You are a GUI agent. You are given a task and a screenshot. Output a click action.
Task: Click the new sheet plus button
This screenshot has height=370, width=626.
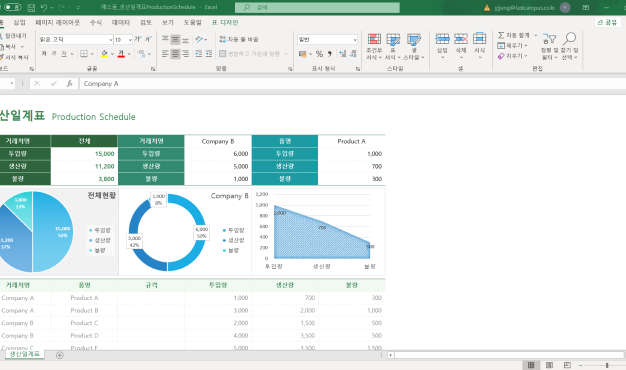coord(59,355)
